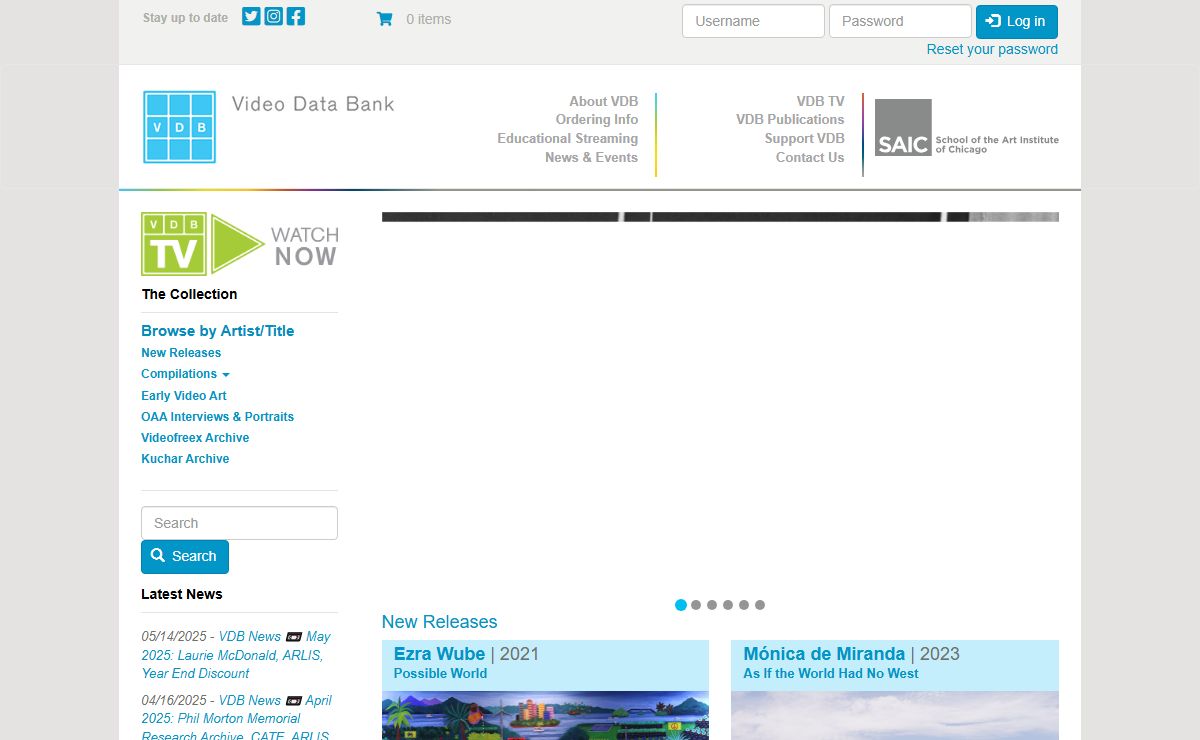Focus the Username field
The image size is (1200, 740).
point(753,21)
